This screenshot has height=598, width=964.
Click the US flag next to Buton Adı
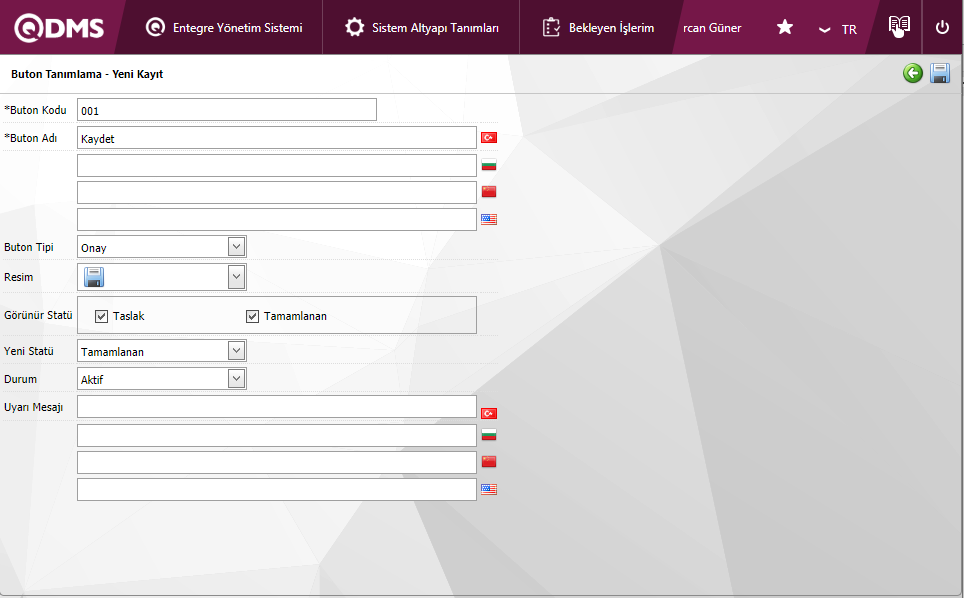click(489, 219)
